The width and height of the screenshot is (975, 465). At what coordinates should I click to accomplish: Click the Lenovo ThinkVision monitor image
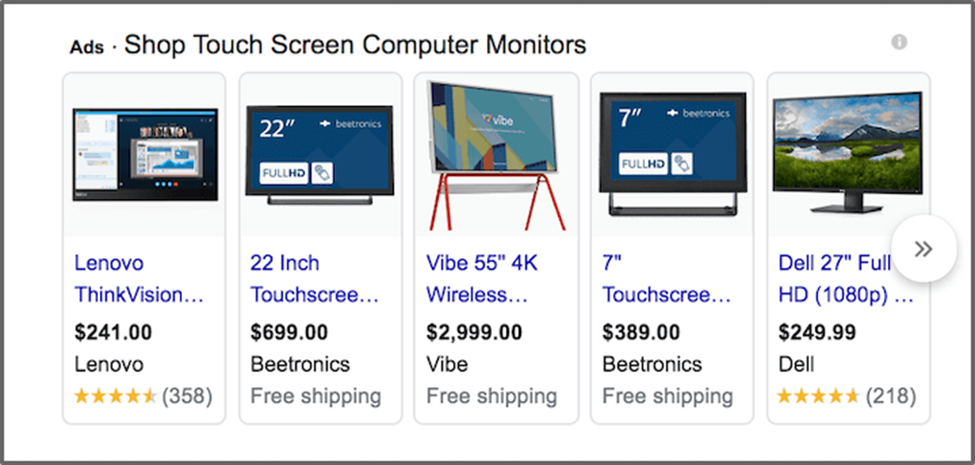(145, 155)
